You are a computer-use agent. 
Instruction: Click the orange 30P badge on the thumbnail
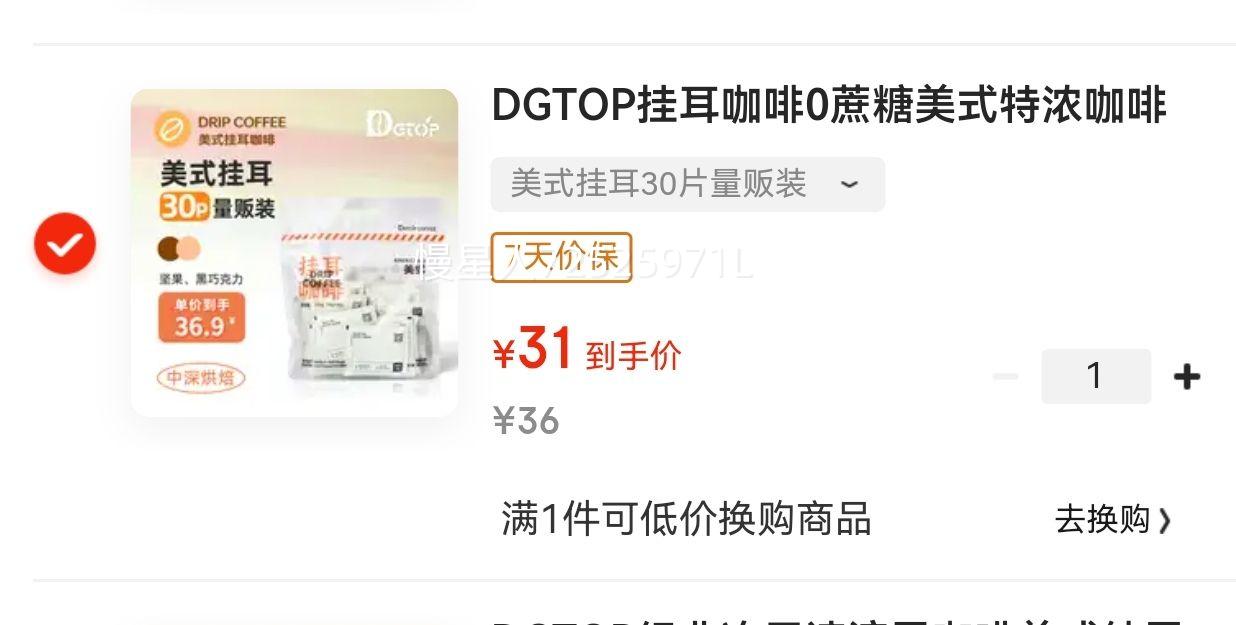(183, 207)
